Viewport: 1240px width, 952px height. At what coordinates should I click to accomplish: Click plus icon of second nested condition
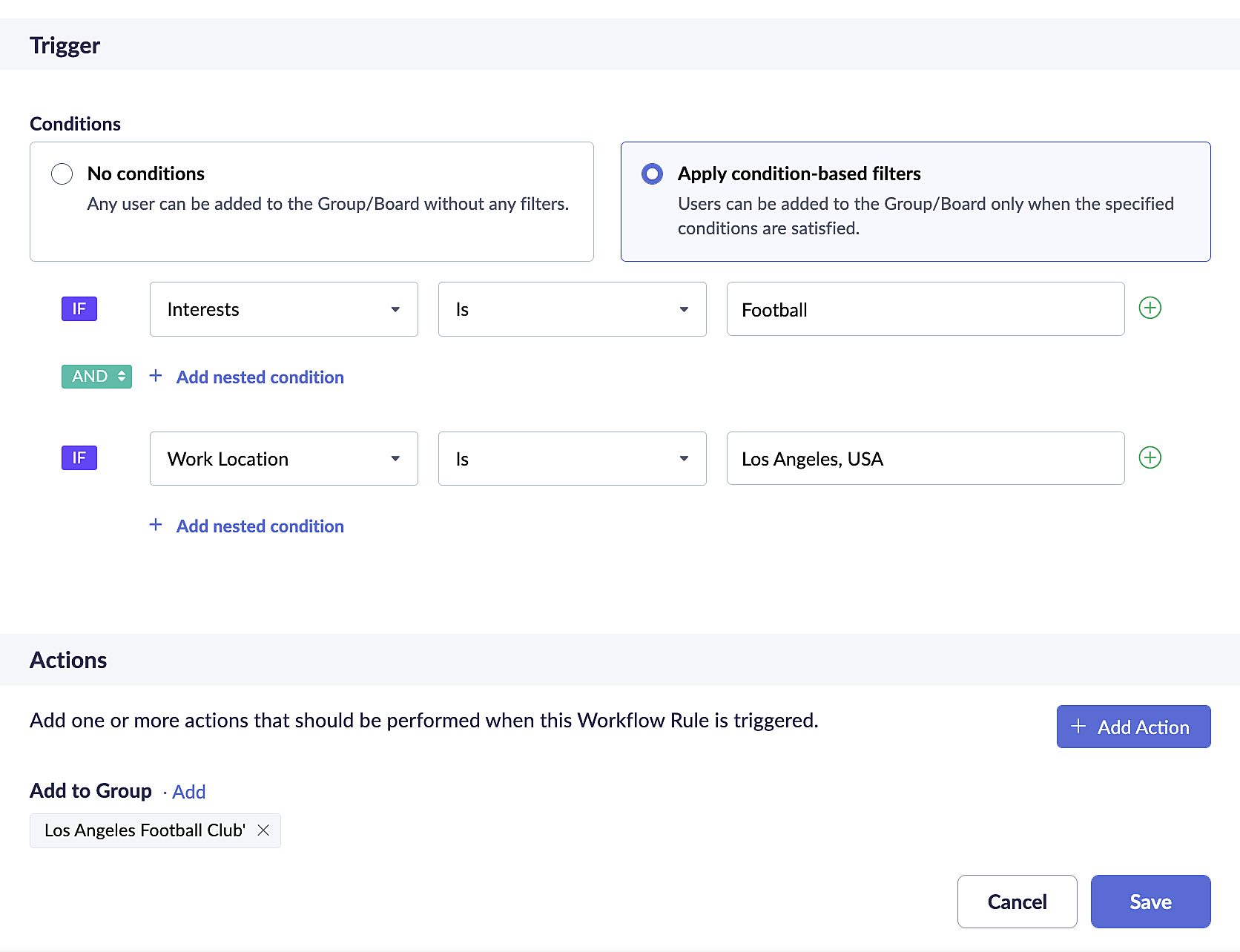[x=156, y=525]
